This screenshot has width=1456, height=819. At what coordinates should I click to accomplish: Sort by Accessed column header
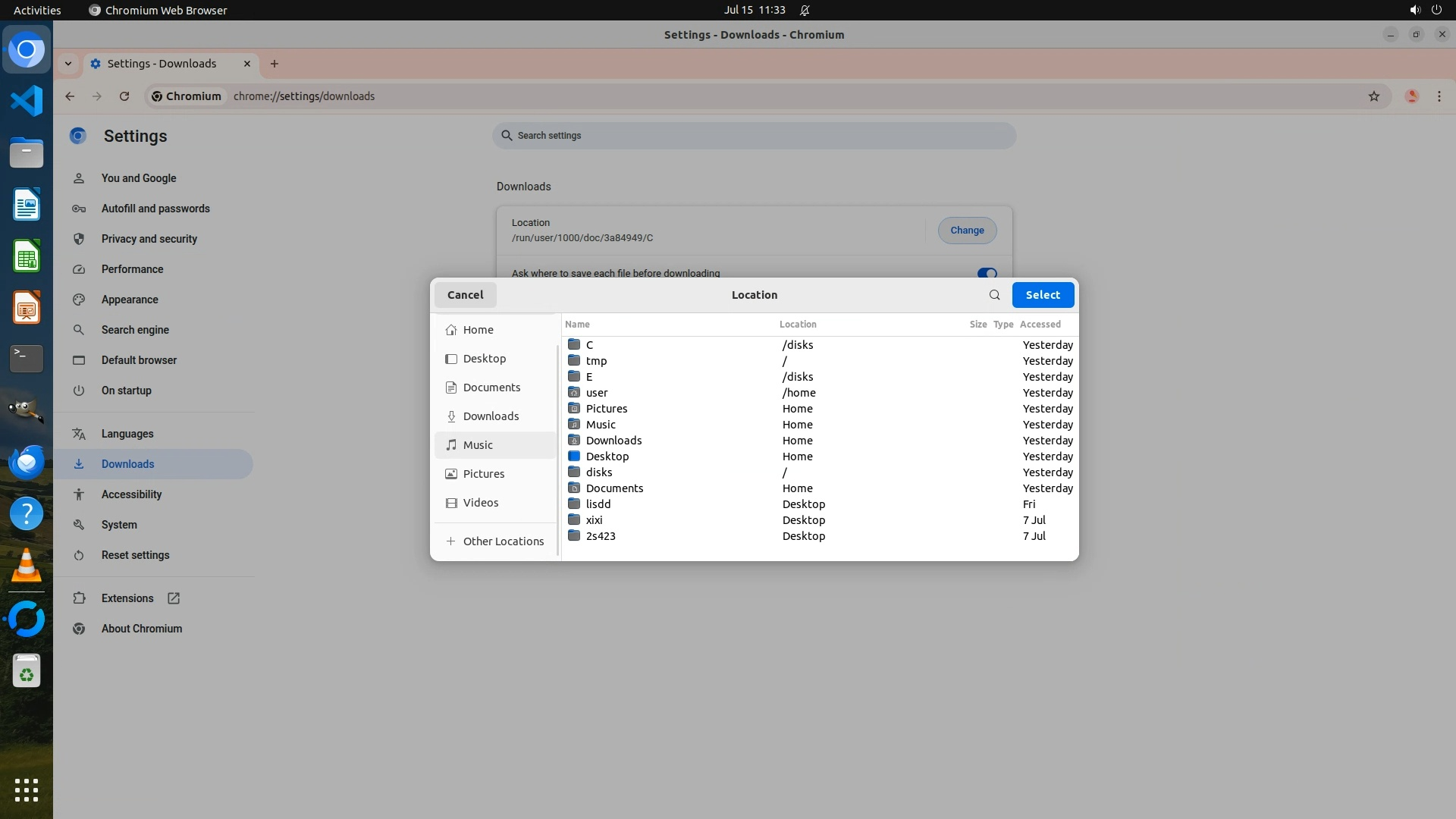[x=1040, y=325]
